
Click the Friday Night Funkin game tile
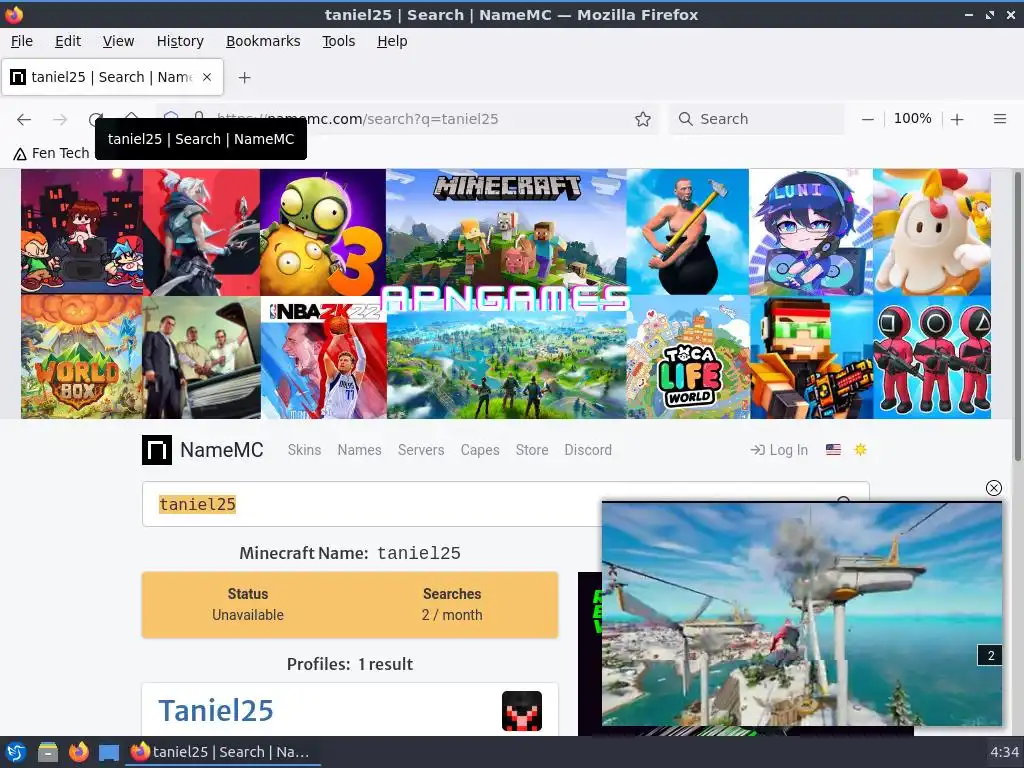point(82,232)
